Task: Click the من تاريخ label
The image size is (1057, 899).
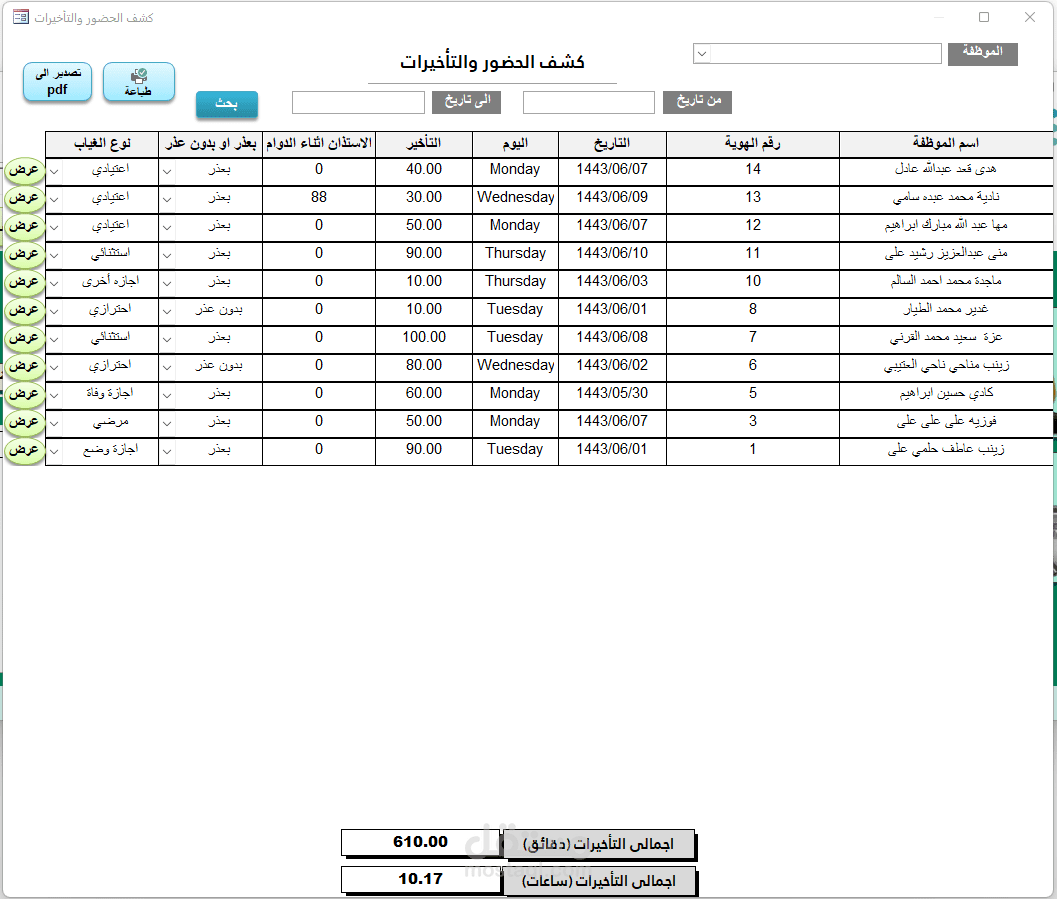Action: pos(697,102)
